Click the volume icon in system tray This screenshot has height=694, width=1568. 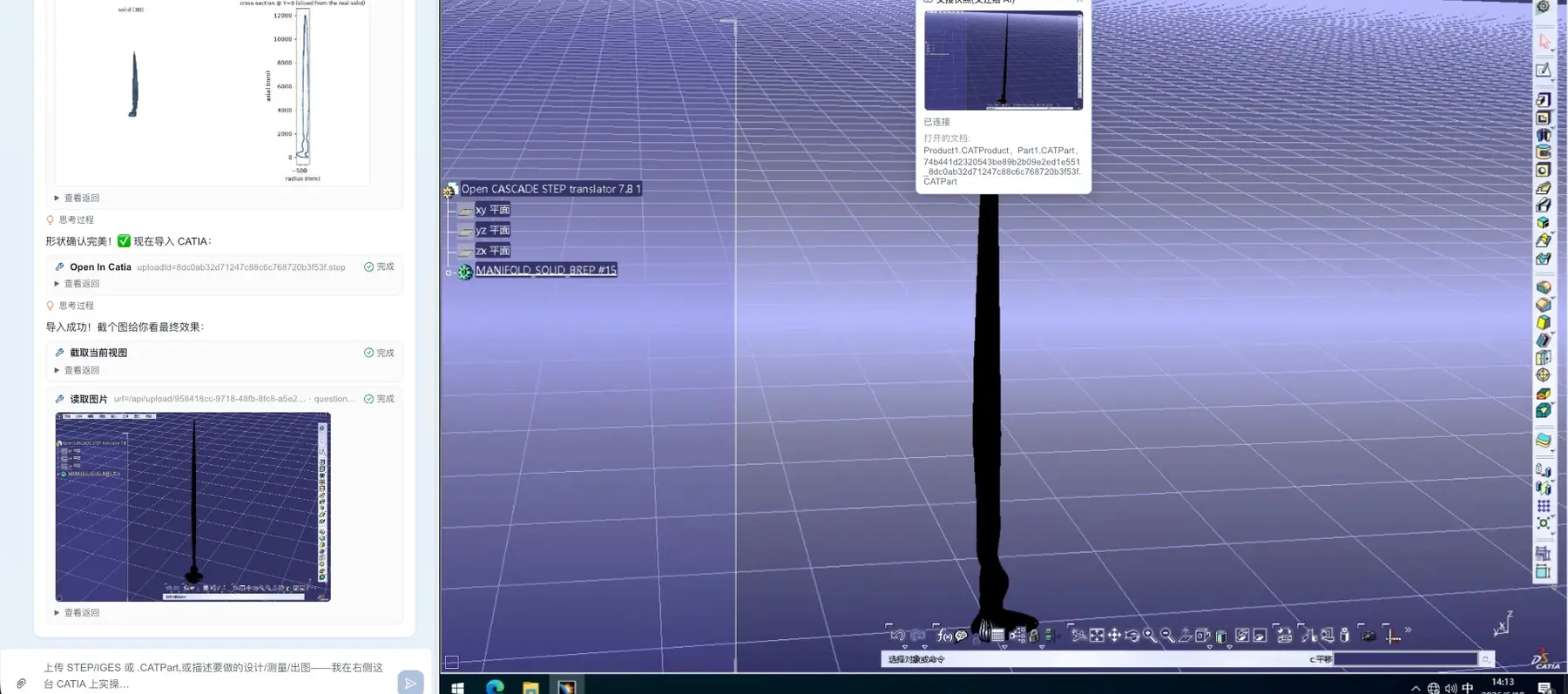click(1450, 688)
